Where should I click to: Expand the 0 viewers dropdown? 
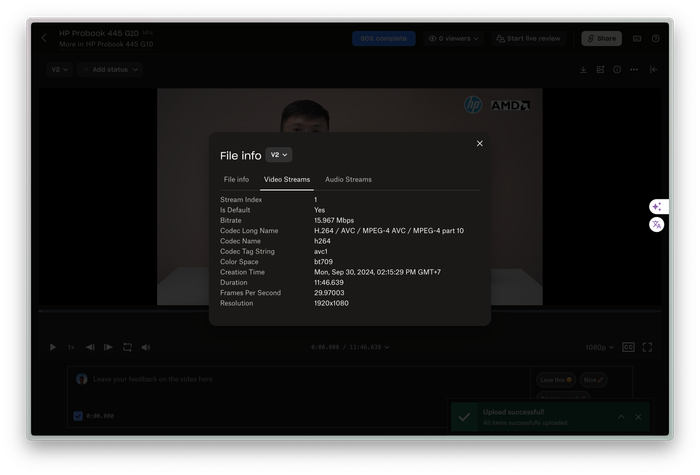point(453,38)
